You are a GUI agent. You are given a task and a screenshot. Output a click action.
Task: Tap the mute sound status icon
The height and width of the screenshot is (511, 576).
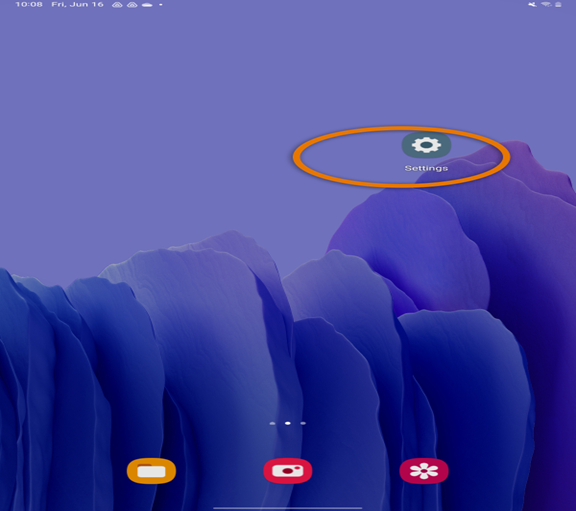[532, 4]
